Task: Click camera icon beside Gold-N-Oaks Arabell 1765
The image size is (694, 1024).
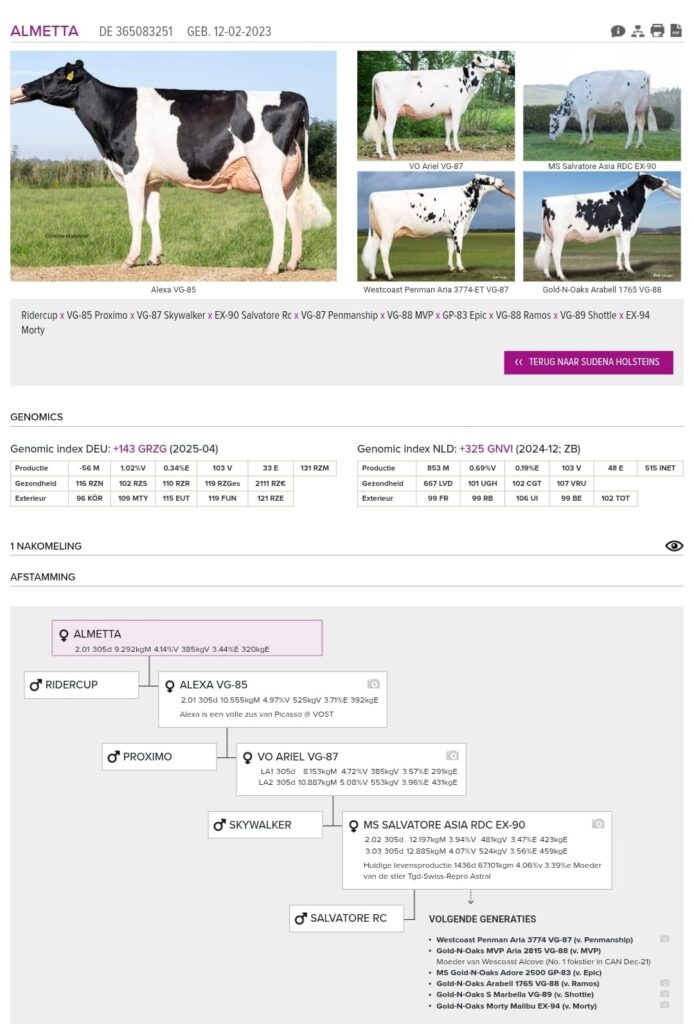Action: [x=665, y=983]
